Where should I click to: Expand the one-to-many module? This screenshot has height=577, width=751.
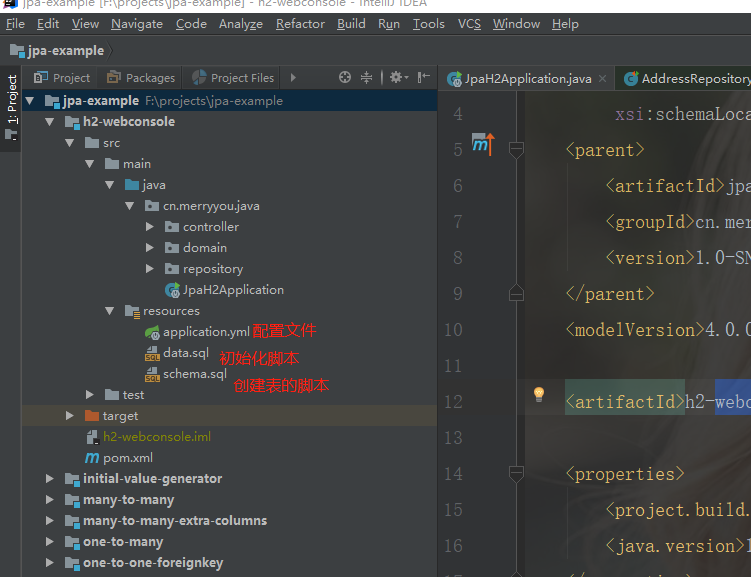[49, 542]
